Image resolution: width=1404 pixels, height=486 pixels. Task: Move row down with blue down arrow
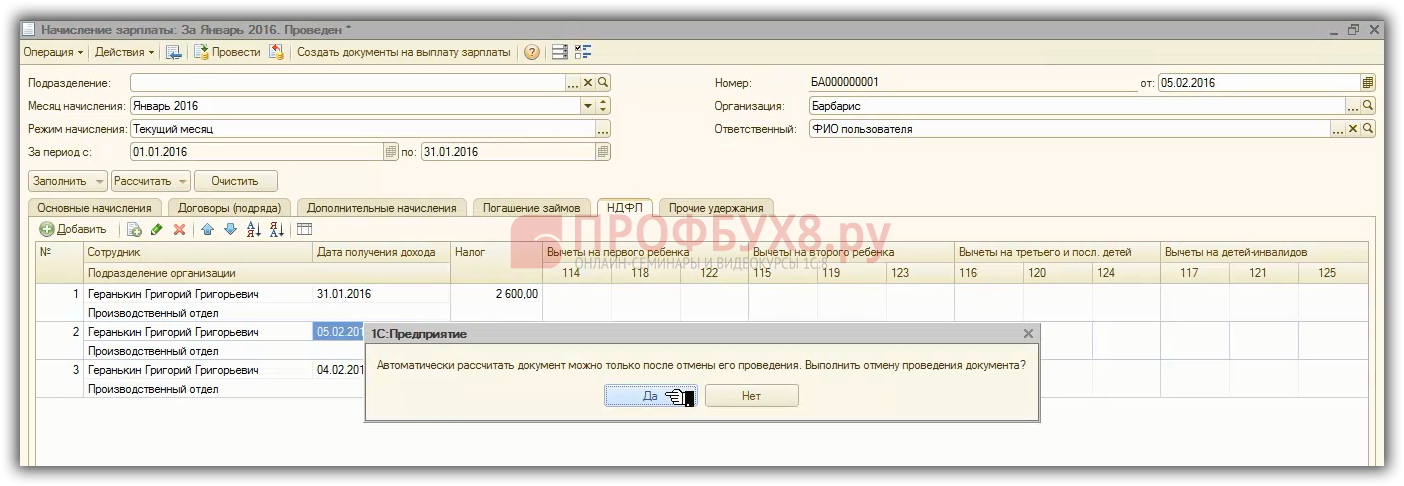click(x=230, y=230)
